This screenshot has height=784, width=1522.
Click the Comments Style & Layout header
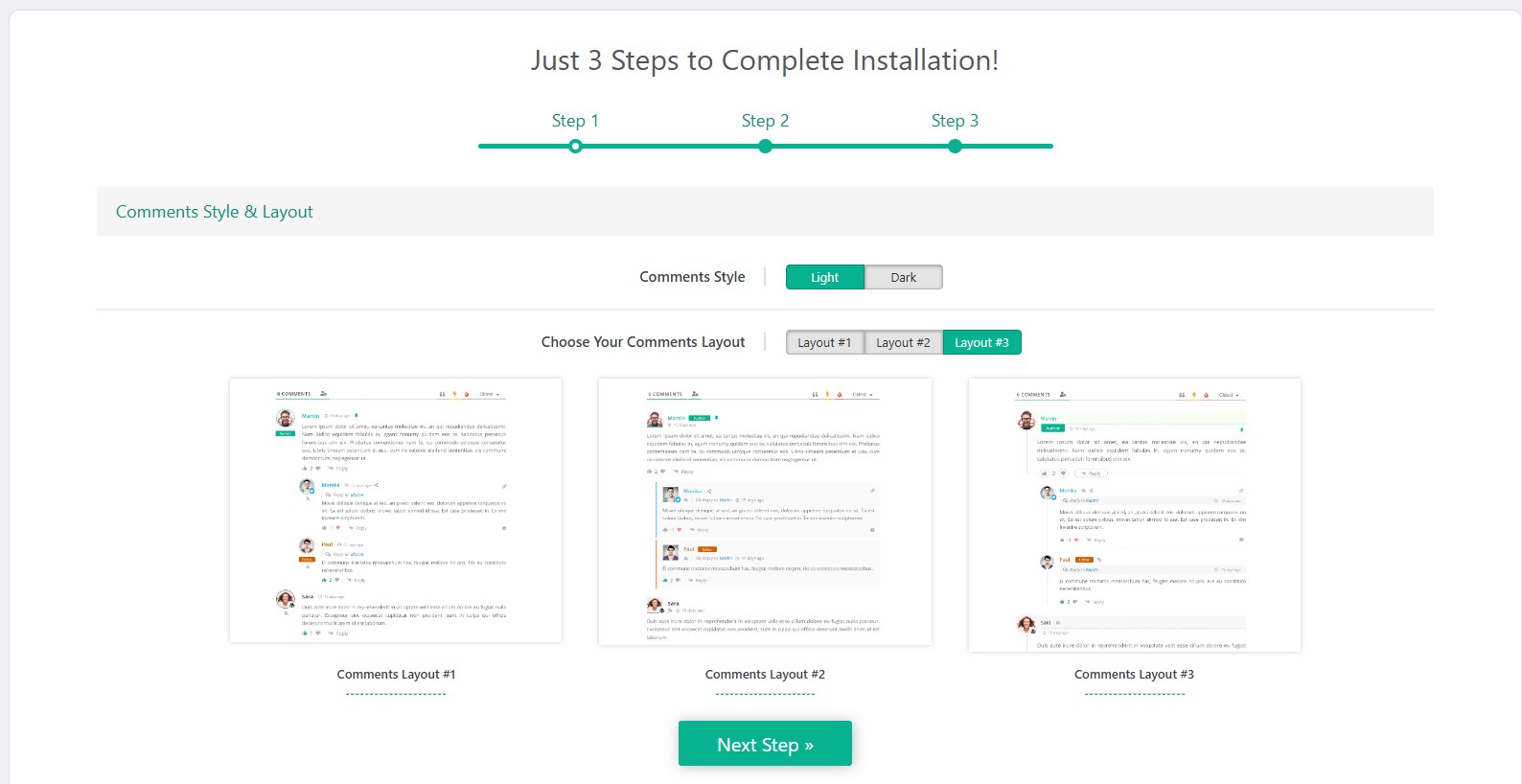click(x=215, y=212)
